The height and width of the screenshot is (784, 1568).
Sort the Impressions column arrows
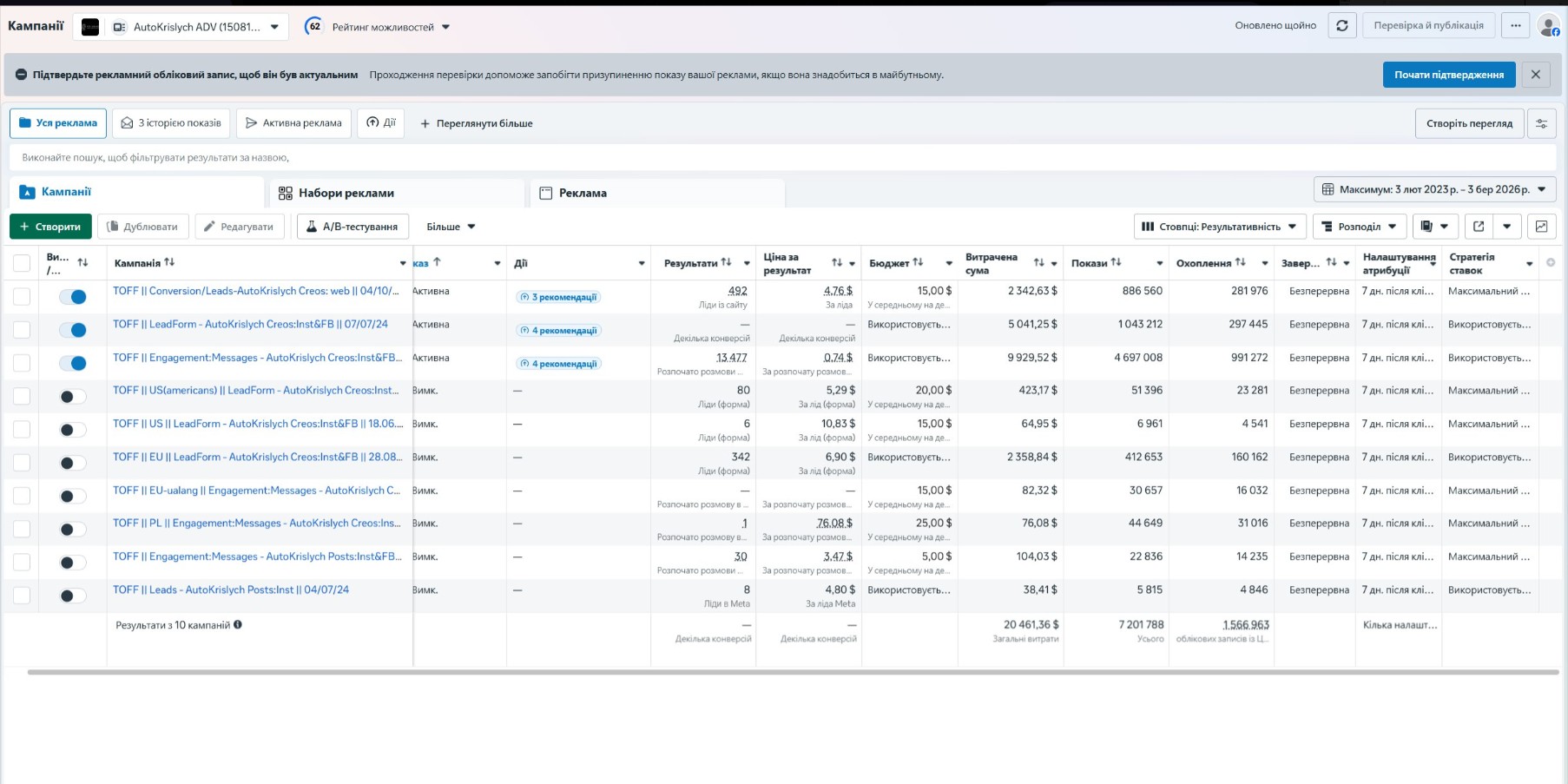(1117, 262)
